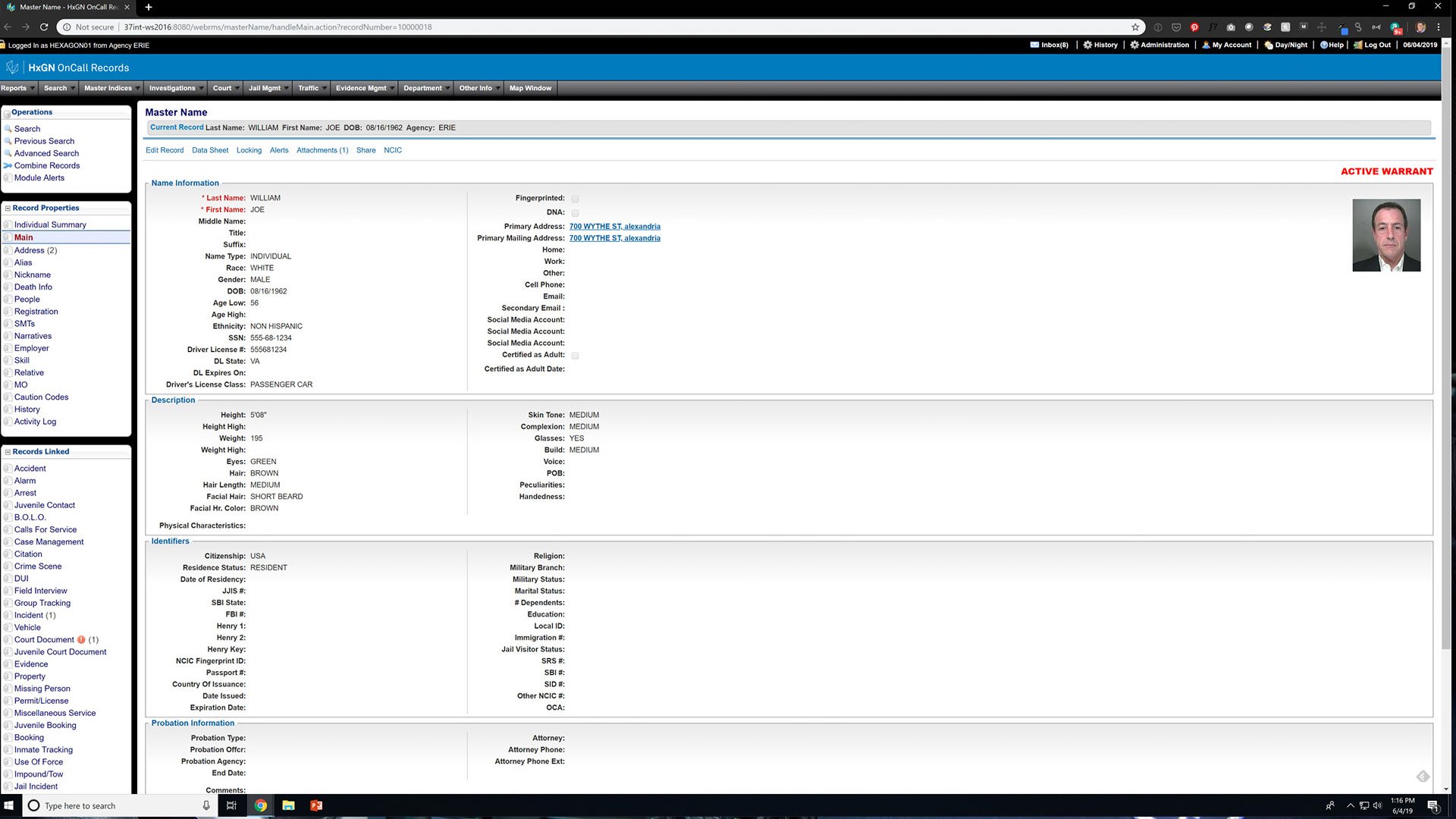The height and width of the screenshot is (819, 1456).
Task: Collapse the Records Linked section
Action: 6,451
